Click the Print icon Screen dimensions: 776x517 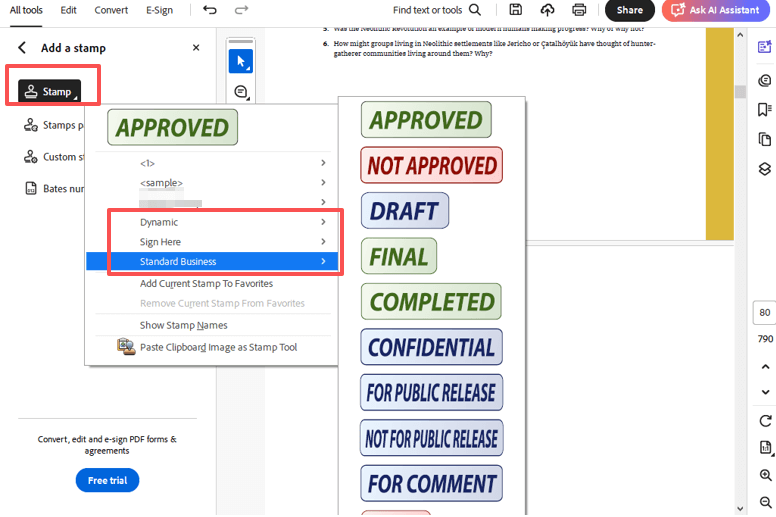tap(579, 9)
